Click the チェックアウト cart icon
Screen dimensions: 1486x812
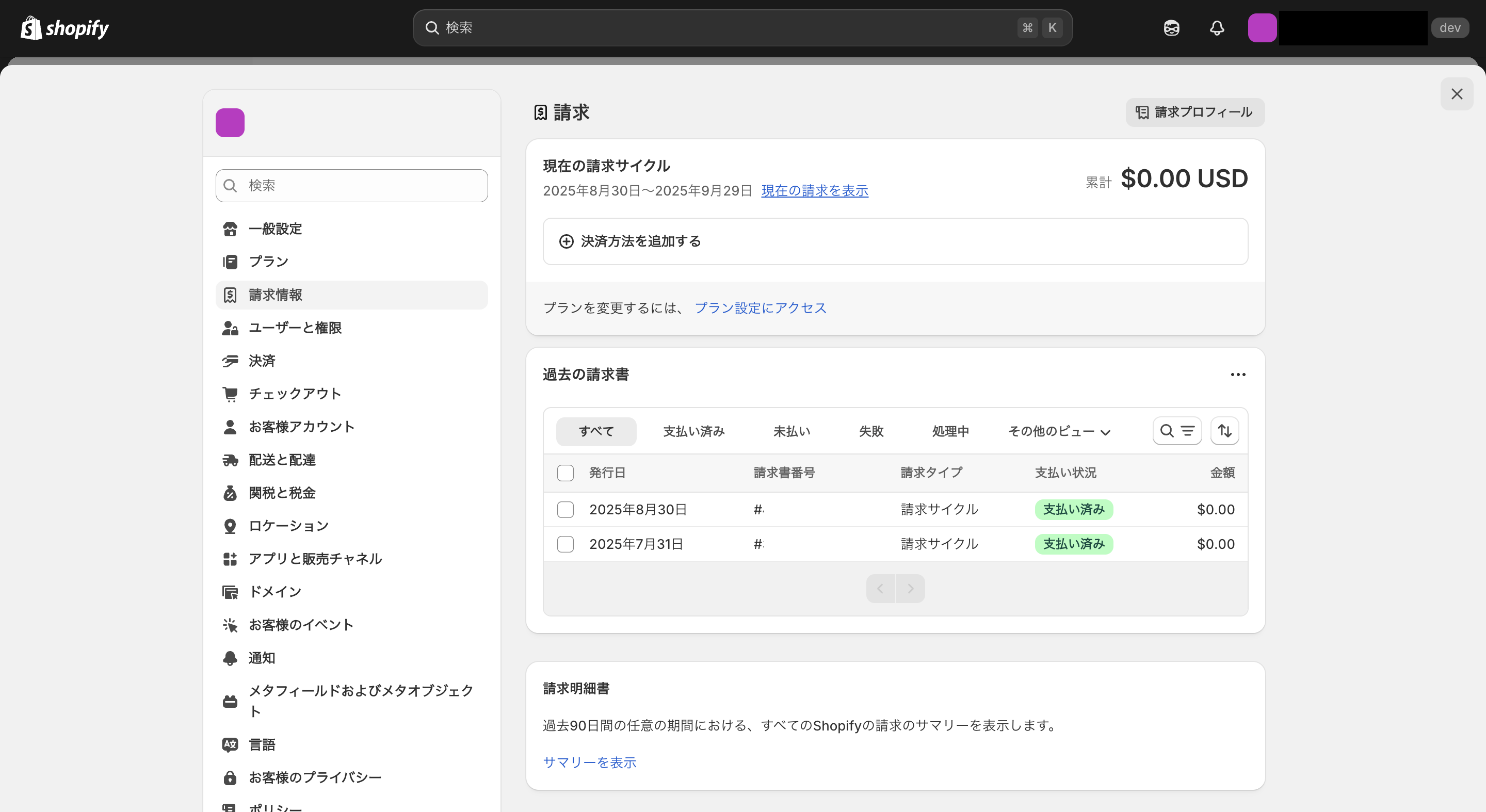click(x=230, y=394)
